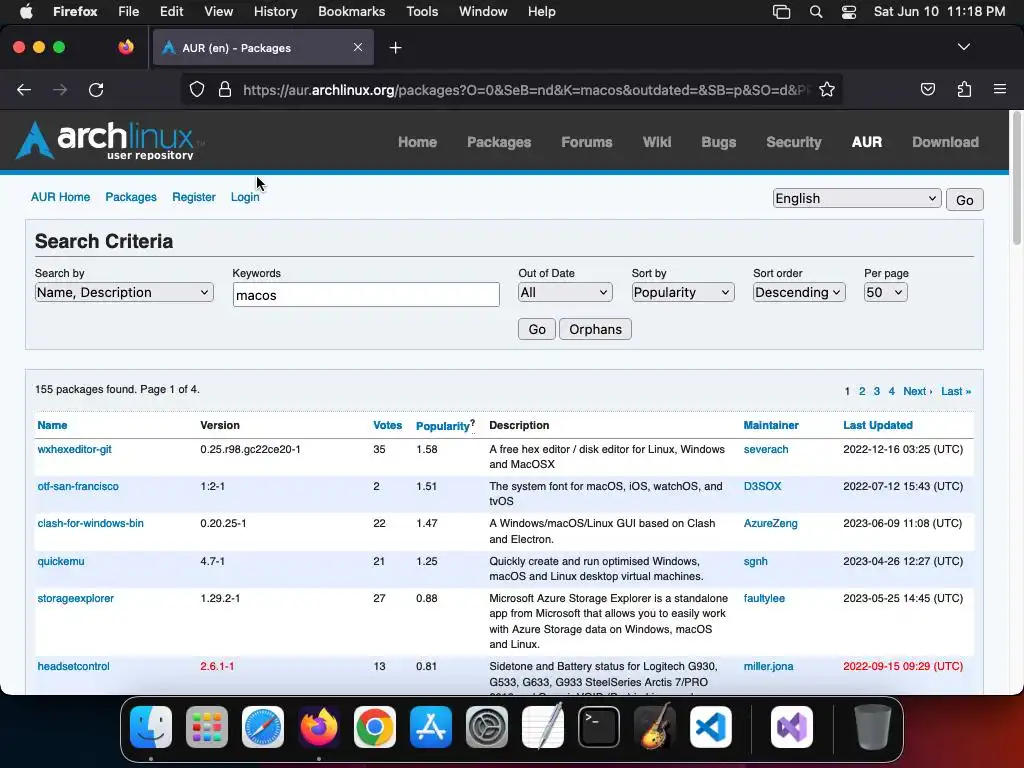Open the Extensions puzzle icon
This screenshot has width=1024, height=768.
click(x=964, y=89)
